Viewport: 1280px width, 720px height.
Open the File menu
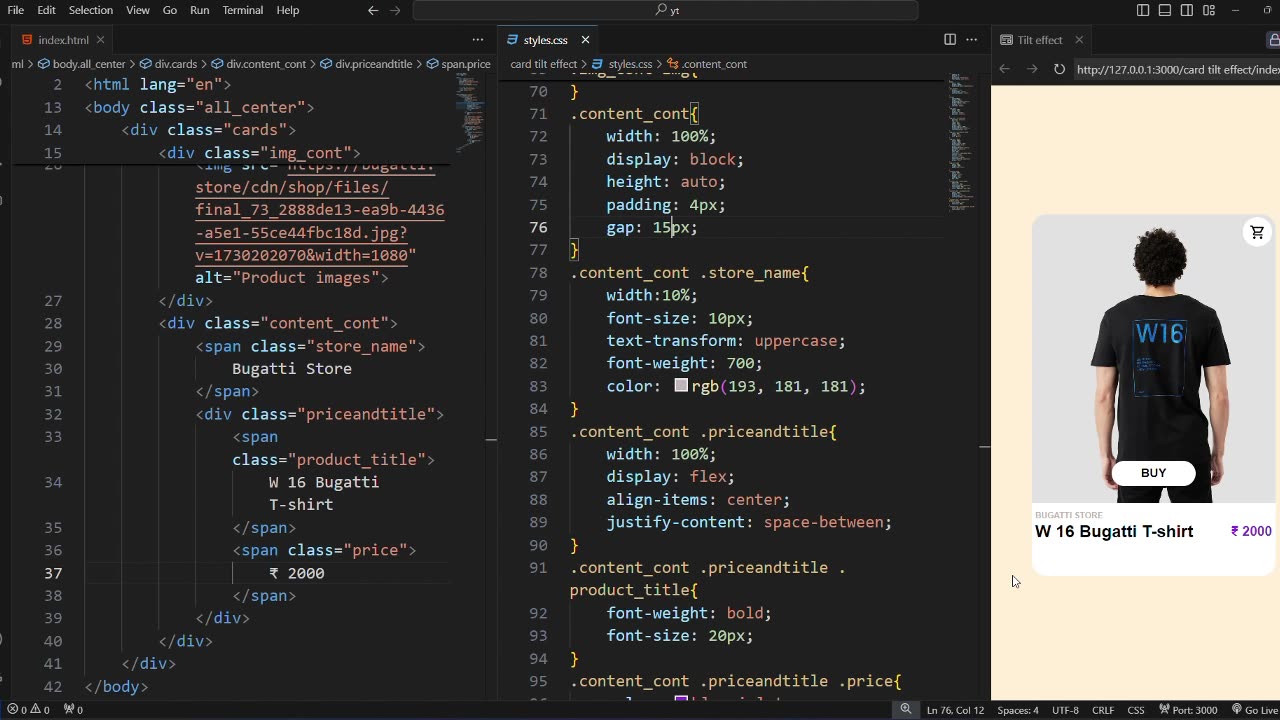(16, 10)
